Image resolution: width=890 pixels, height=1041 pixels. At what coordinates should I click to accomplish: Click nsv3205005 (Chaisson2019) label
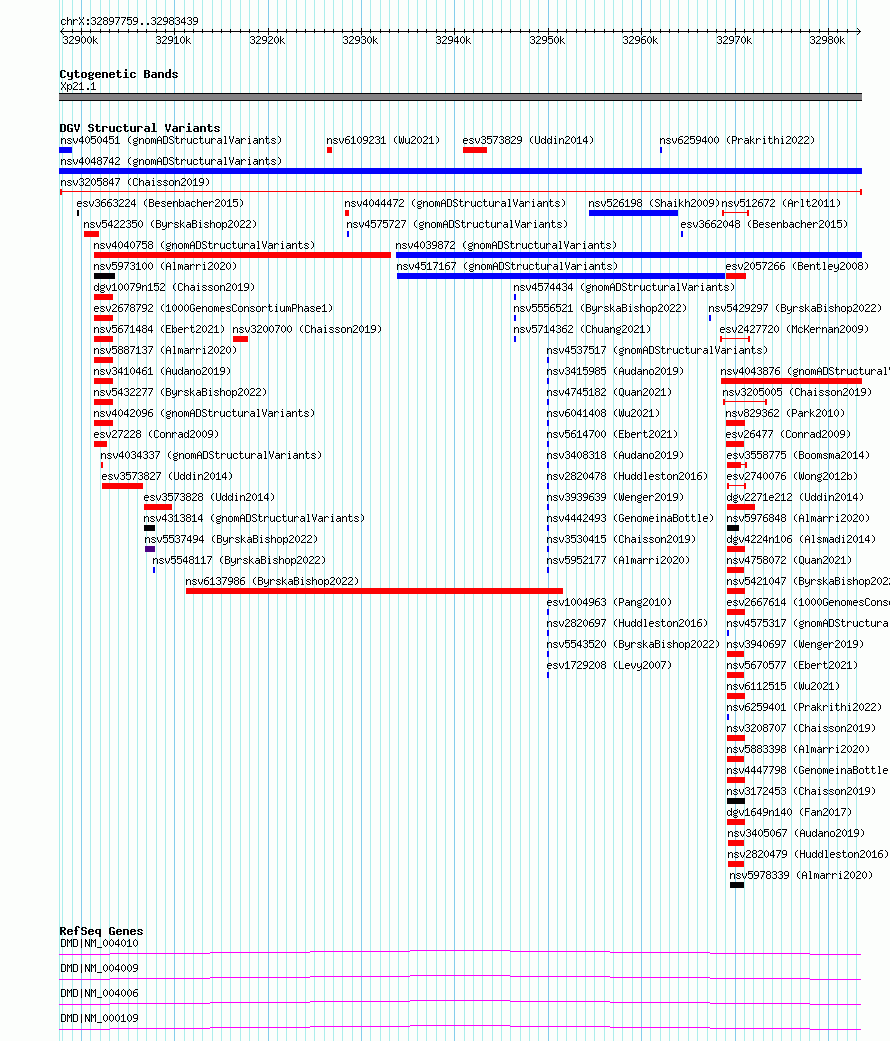(x=797, y=392)
